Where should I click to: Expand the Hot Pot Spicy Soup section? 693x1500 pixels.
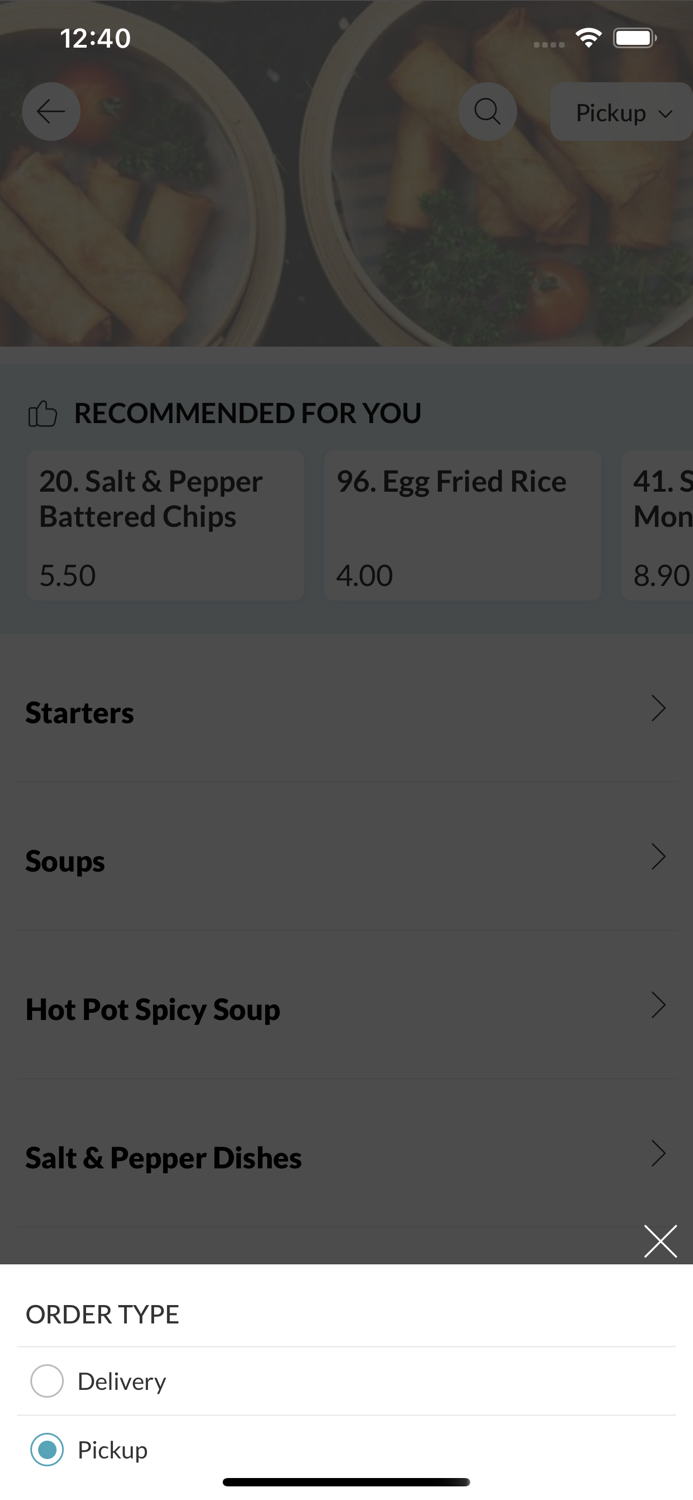click(x=346, y=1009)
